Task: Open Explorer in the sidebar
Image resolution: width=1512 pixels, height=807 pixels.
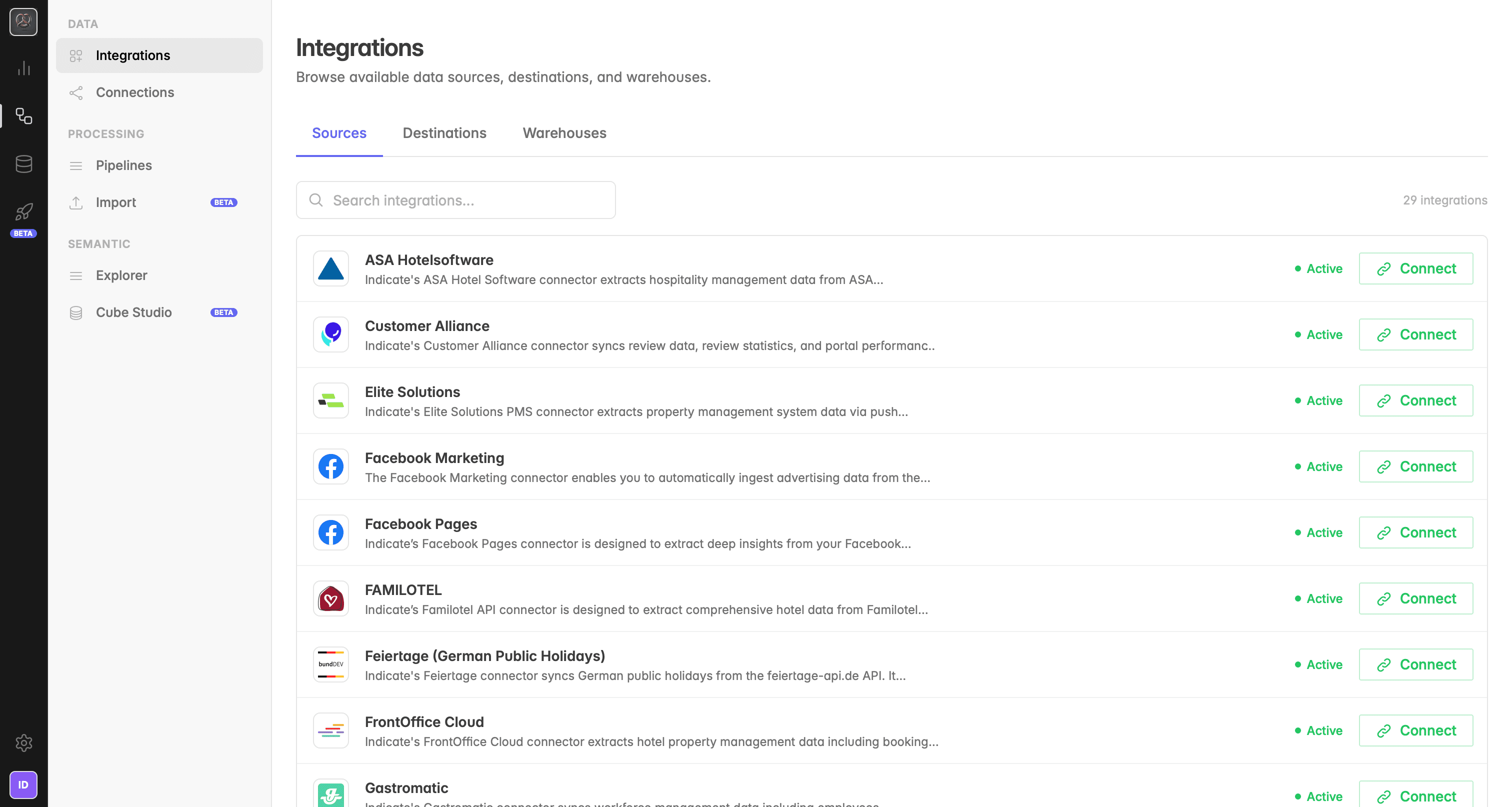Action: point(159,276)
